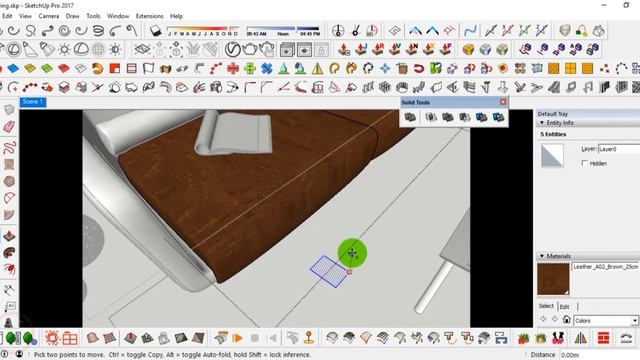The width and height of the screenshot is (640, 360).
Task: Open the Camera menu
Action: tap(49, 16)
